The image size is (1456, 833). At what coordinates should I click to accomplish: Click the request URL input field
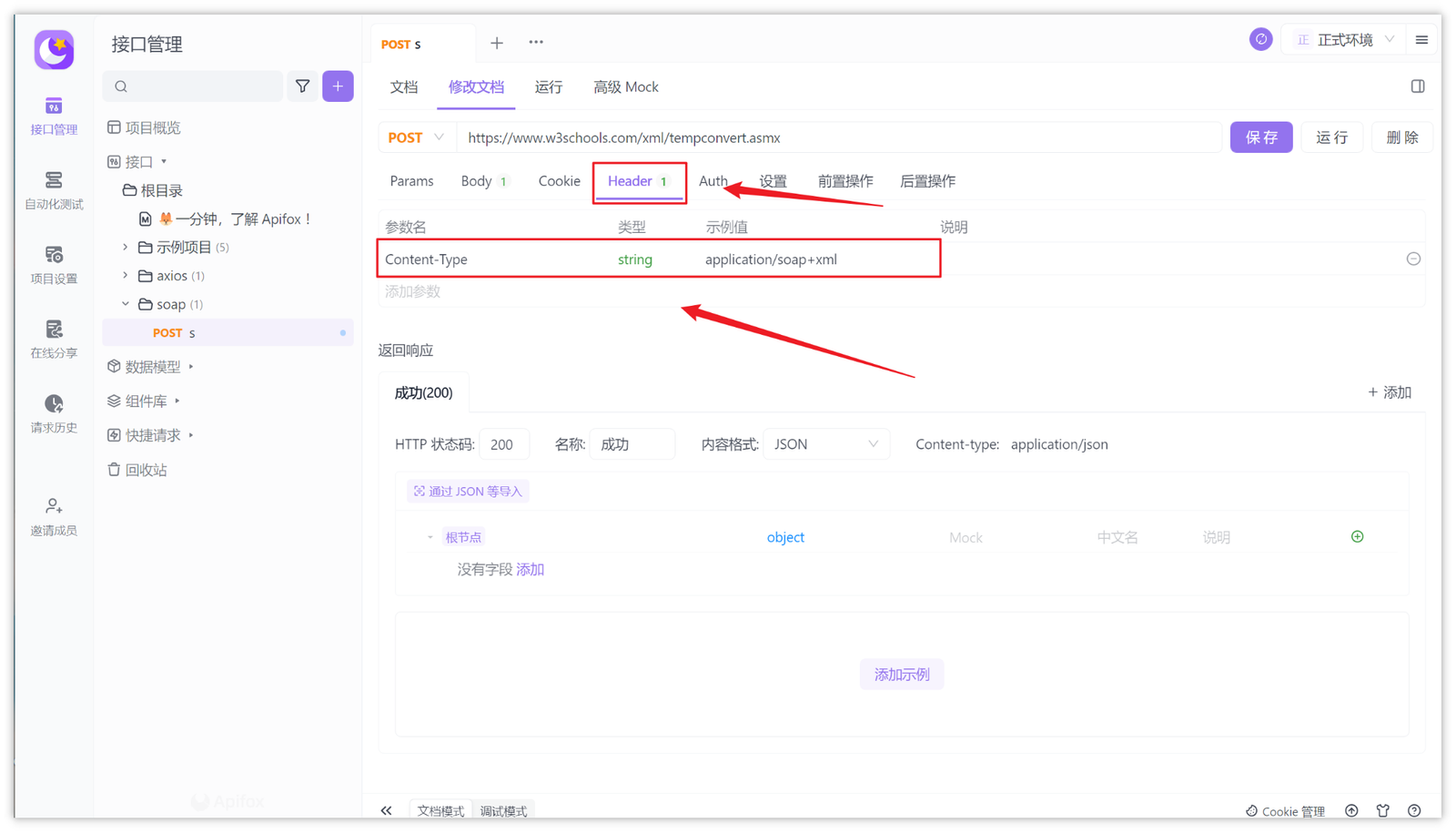point(837,138)
